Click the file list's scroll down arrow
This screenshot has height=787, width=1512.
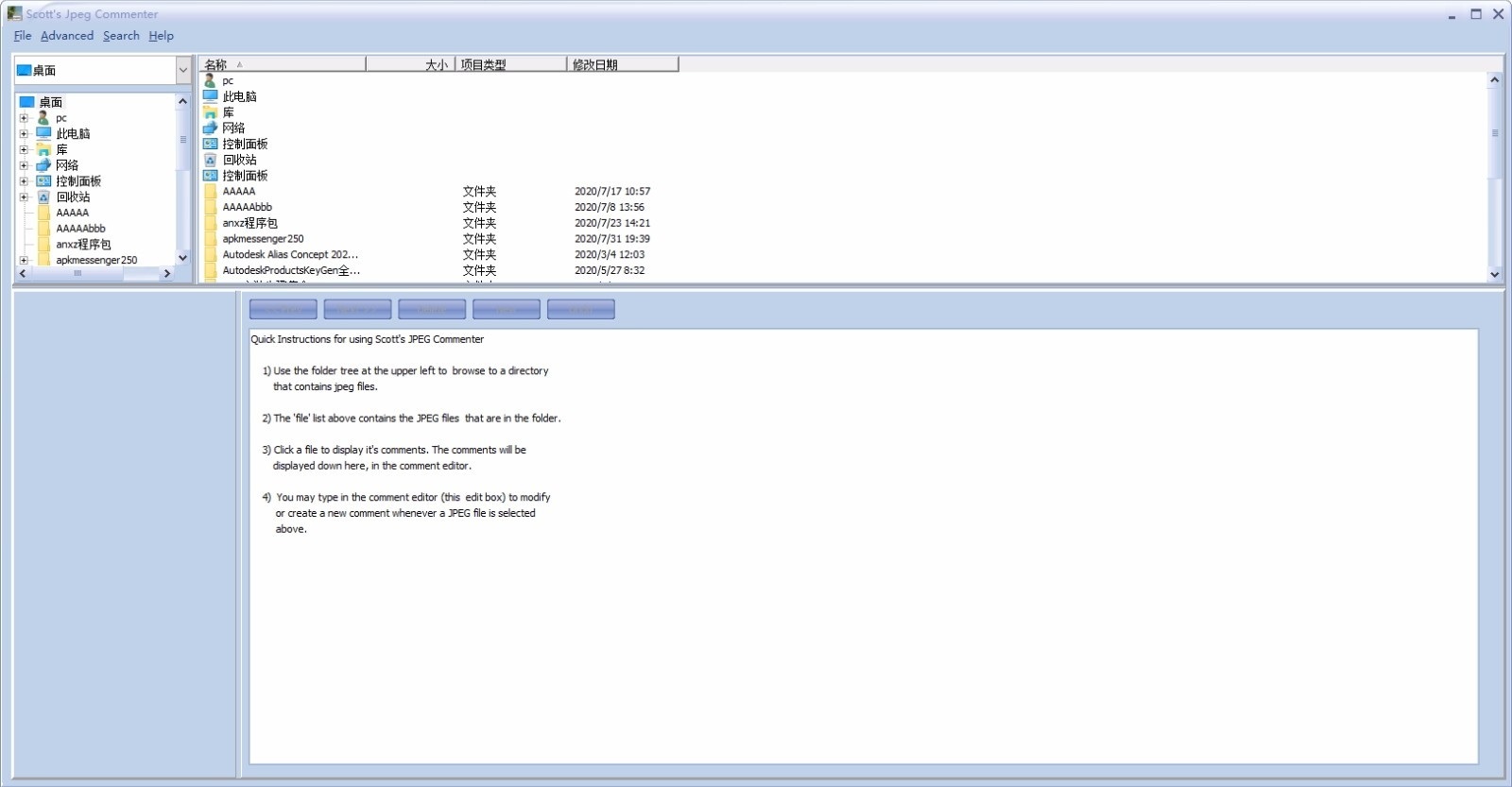(x=1494, y=275)
